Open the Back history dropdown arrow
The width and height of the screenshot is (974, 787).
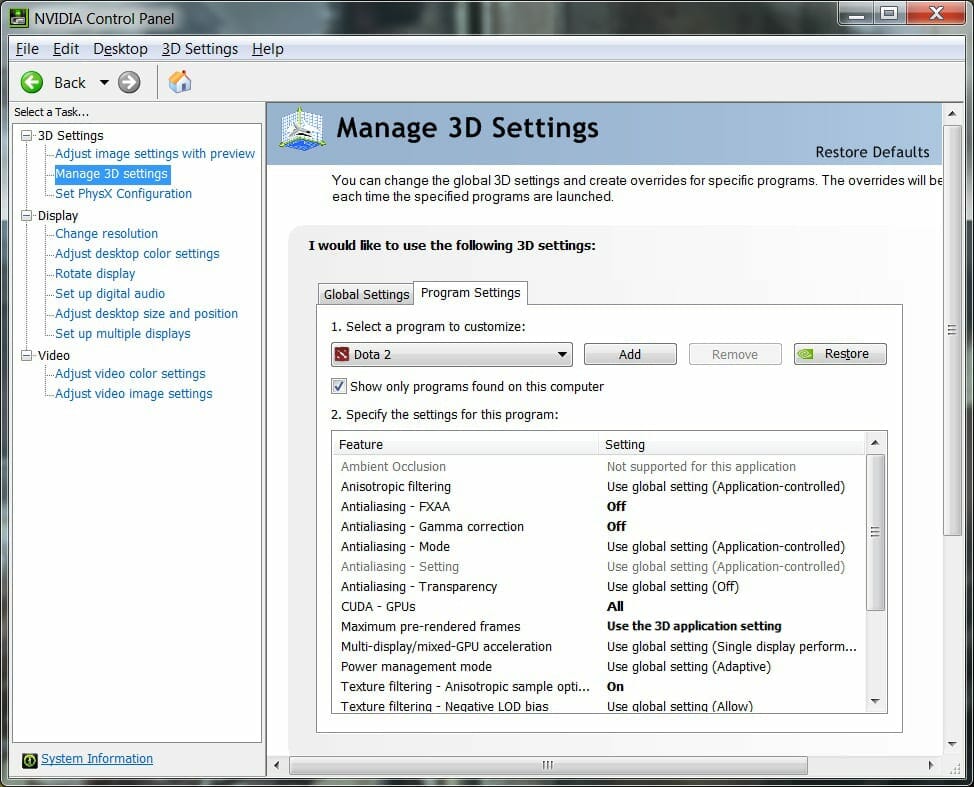click(103, 82)
